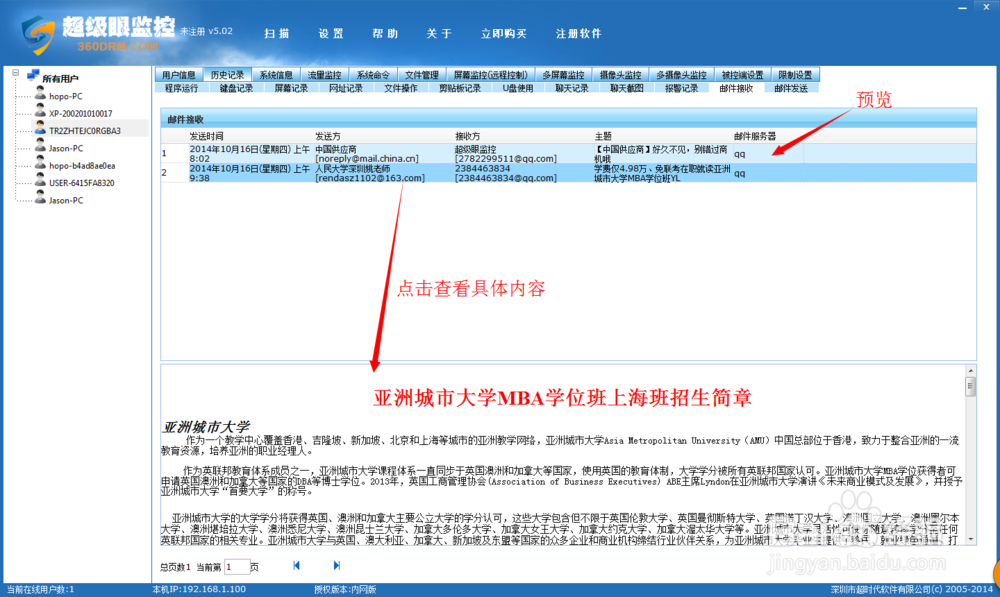Click the subject cell 【中国供应商】好久不见
This screenshot has height=597, width=1000.
point(661,154)
